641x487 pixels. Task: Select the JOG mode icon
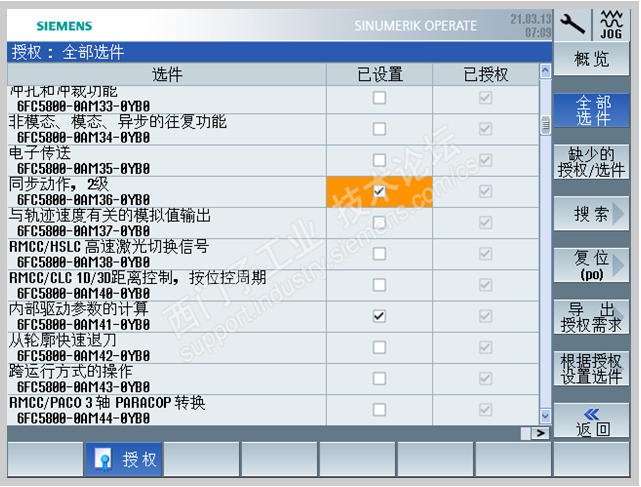click(611, 25)
